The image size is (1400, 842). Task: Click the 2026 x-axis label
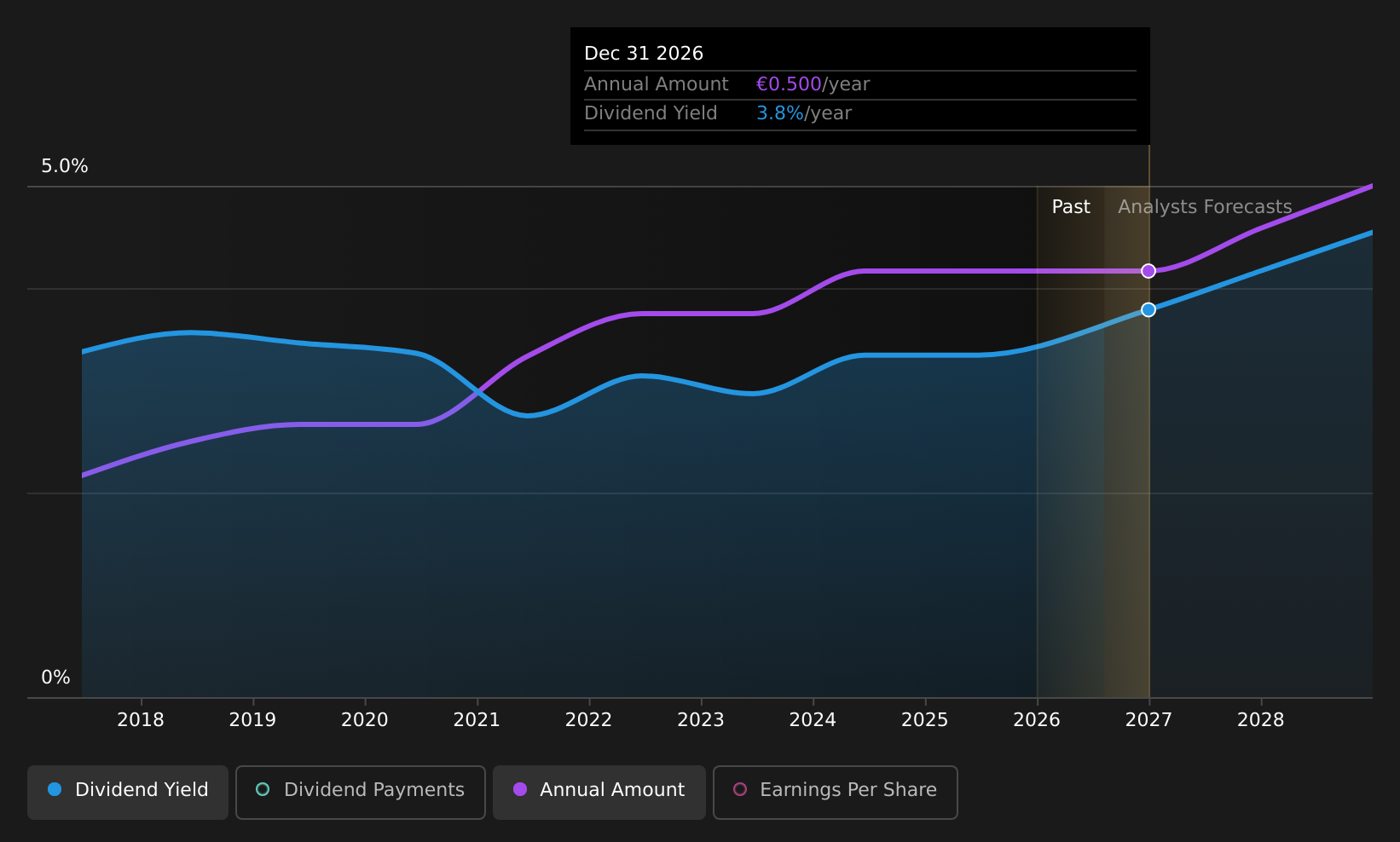click(1037, 720)
